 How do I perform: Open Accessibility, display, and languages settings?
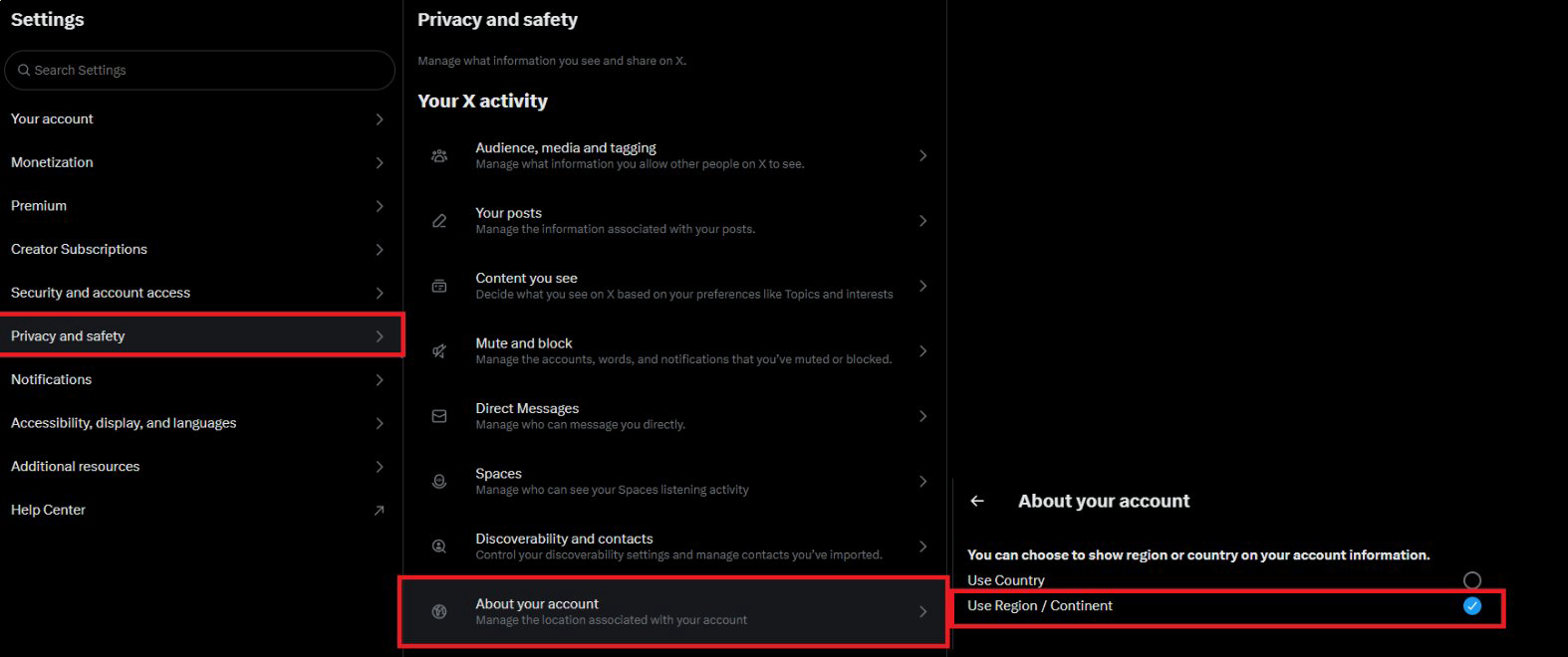(x=124, y=423)
